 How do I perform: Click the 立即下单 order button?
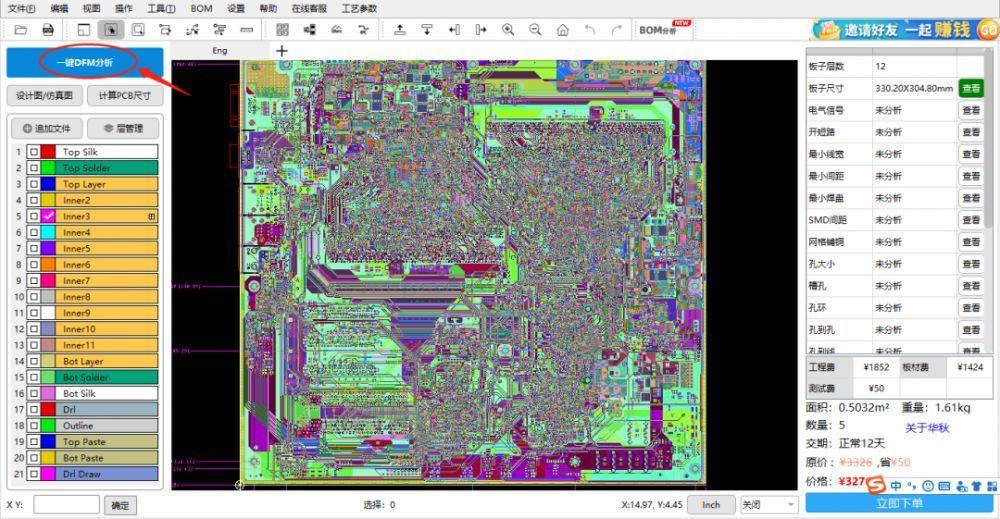pos(899,503)
